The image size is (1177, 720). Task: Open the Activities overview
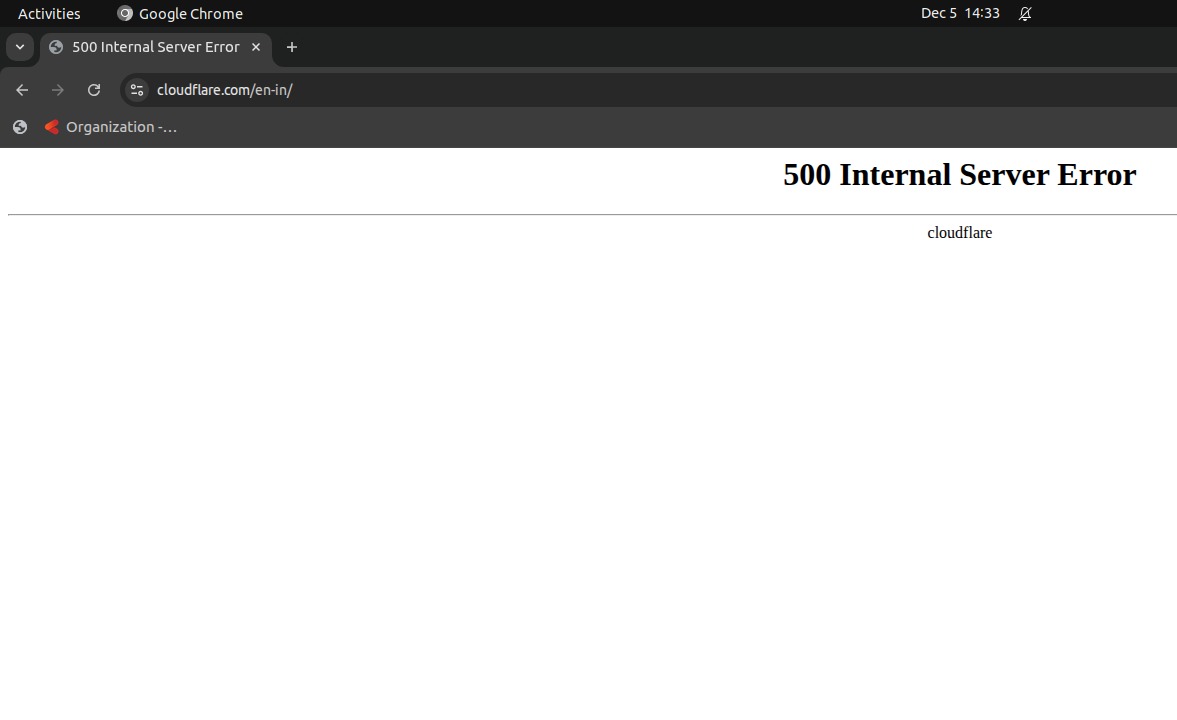click(48, 14)
